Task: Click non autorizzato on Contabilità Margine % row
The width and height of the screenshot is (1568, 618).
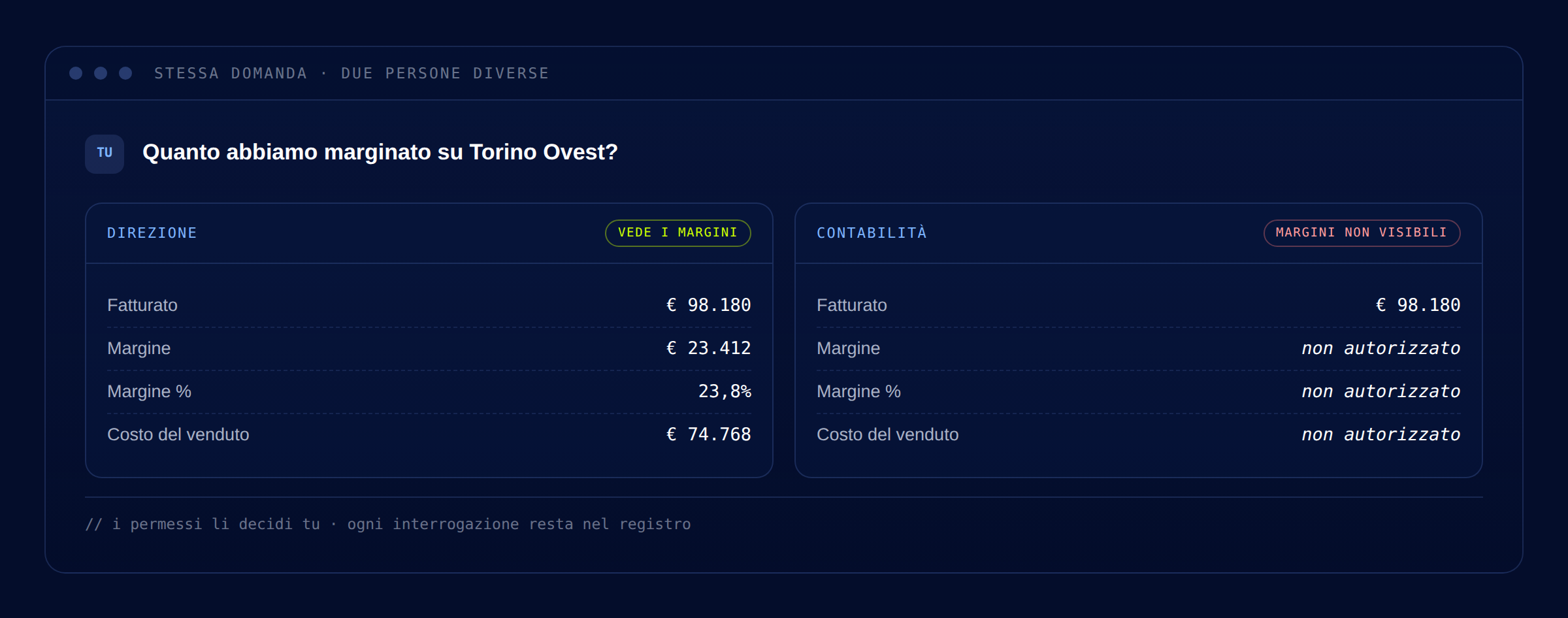Action: (x=1380, y=391)
